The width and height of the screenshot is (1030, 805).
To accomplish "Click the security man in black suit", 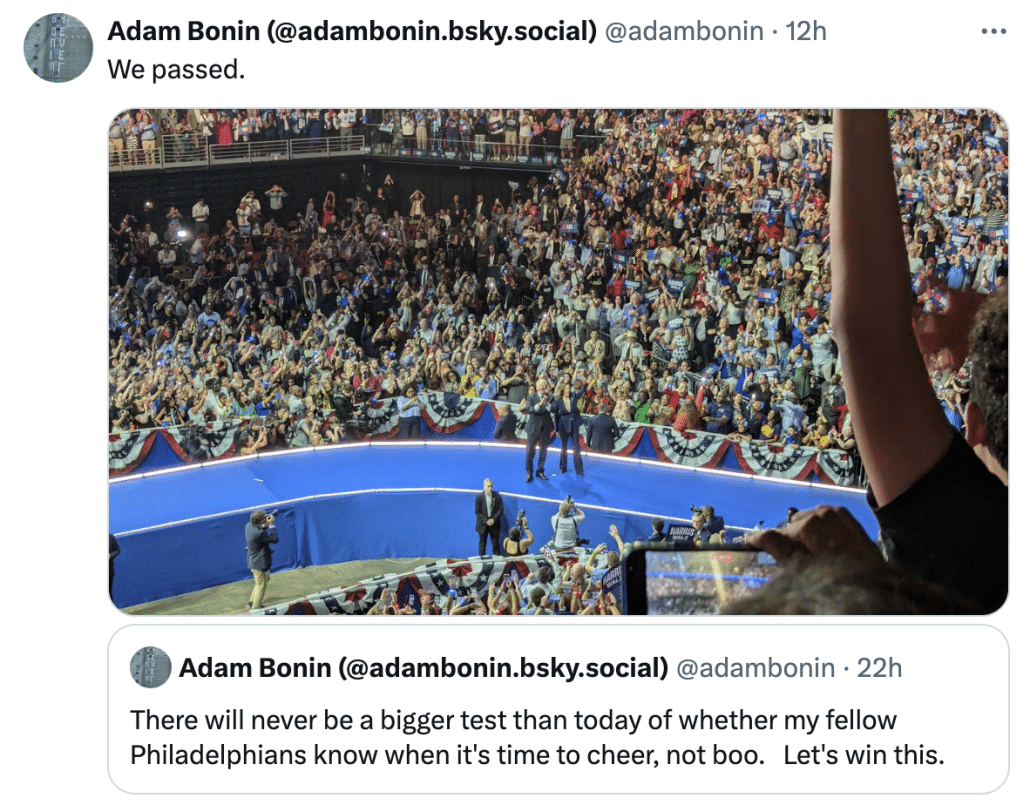I will (x=489, y=517).
